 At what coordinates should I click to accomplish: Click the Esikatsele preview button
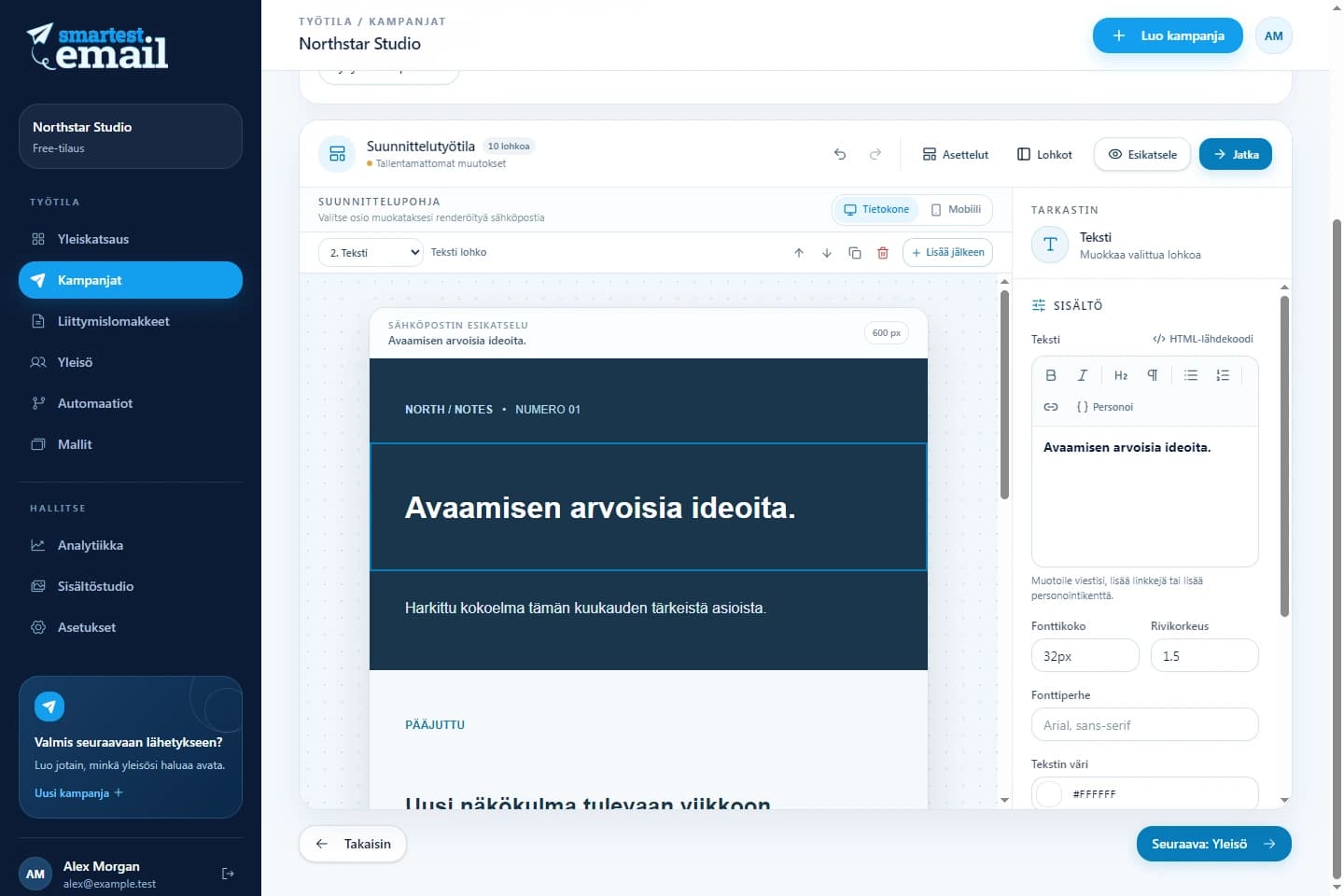pos(1142,154)
